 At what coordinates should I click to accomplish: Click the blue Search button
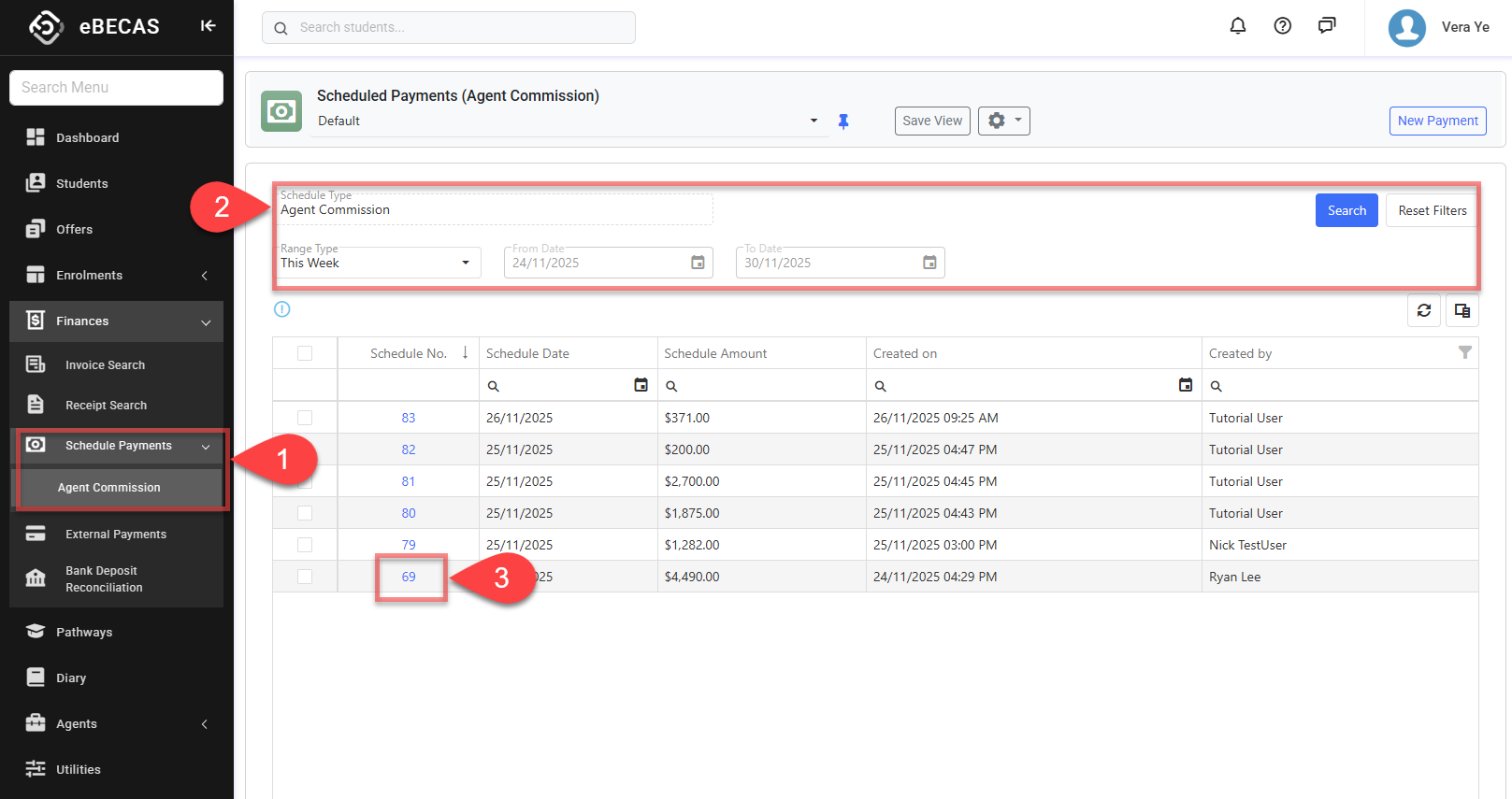1346,210
